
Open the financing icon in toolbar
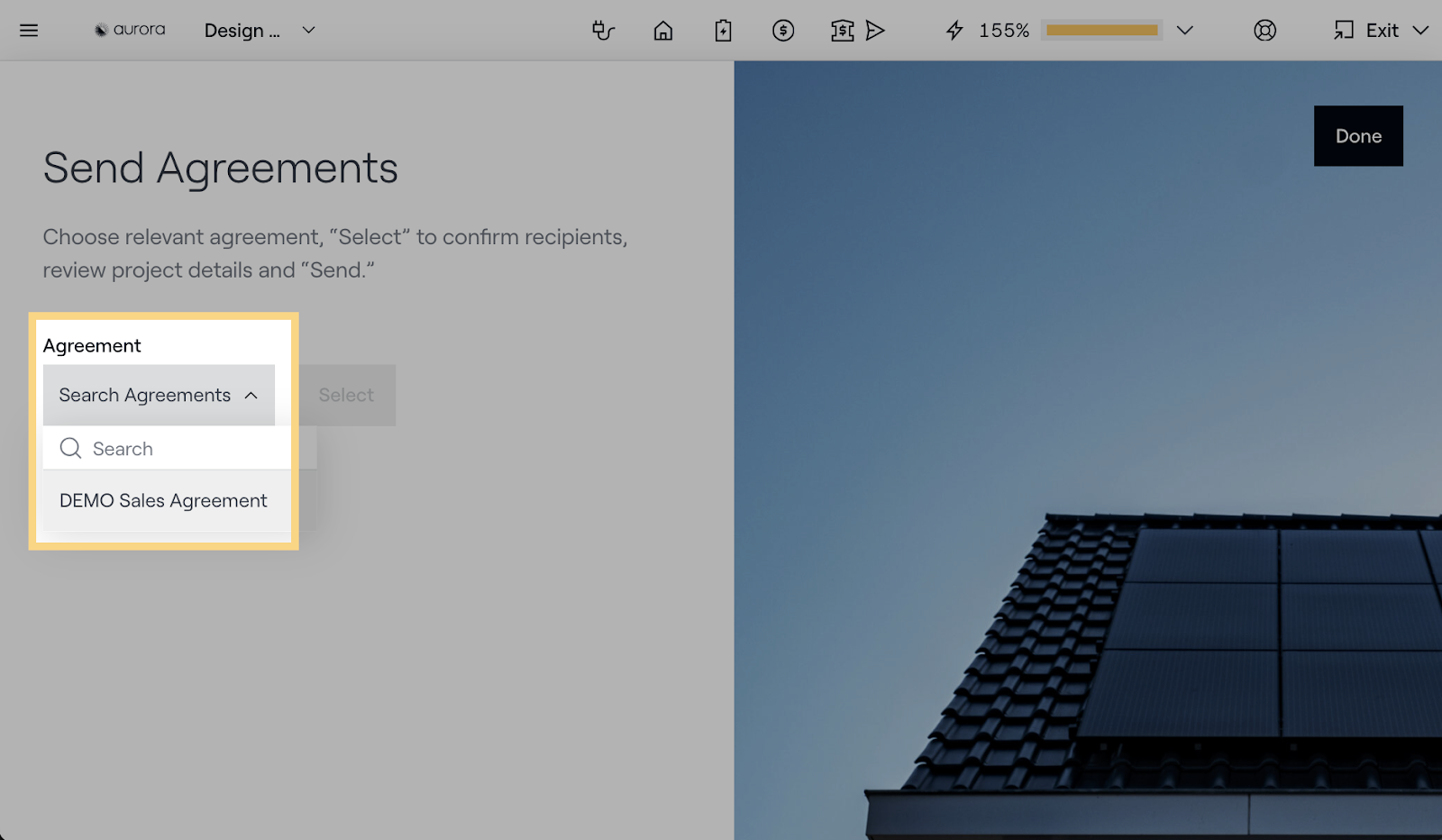tap(842, 31)
